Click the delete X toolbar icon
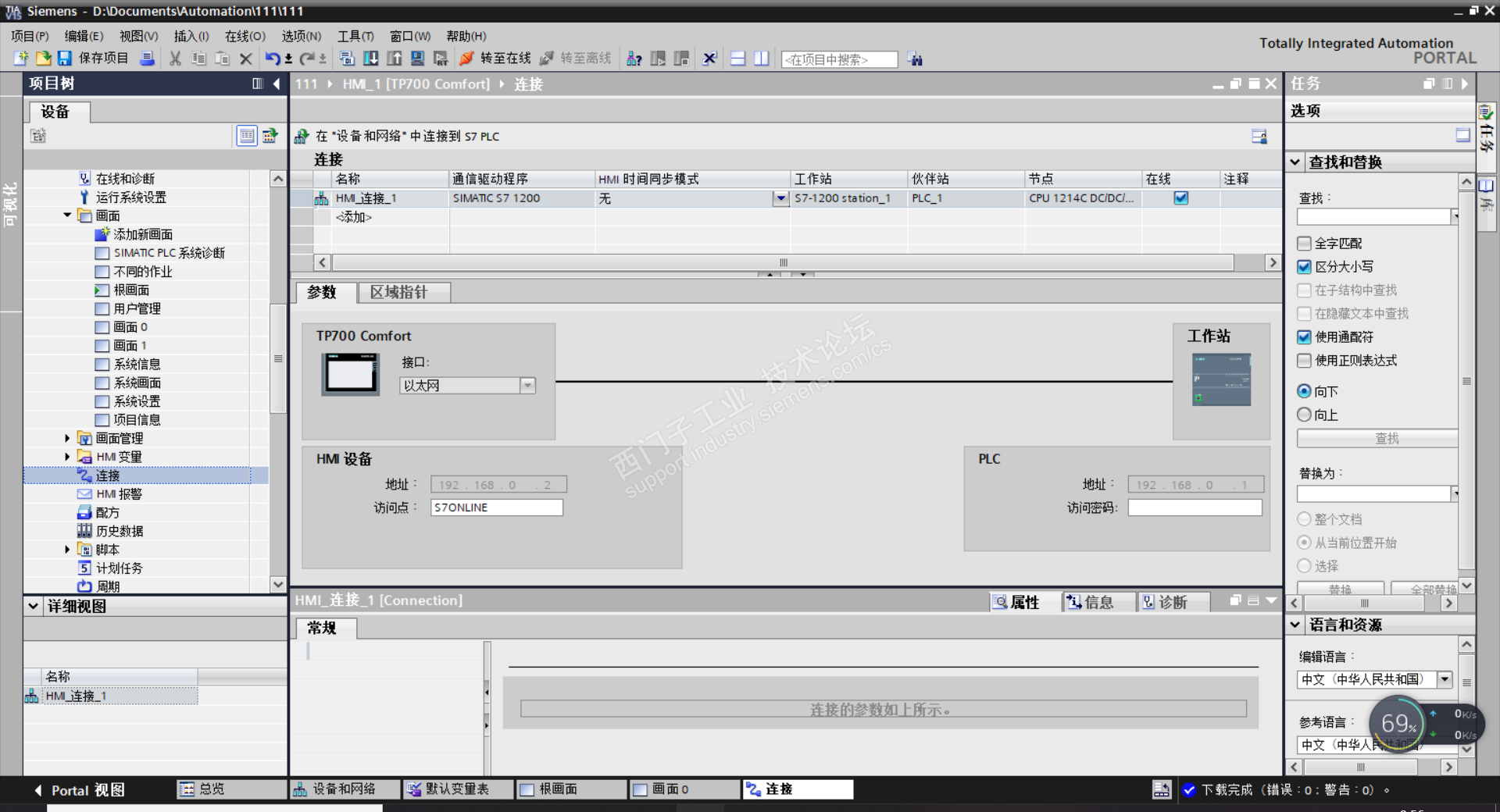 pyautogui.click(x=245, y=59)
